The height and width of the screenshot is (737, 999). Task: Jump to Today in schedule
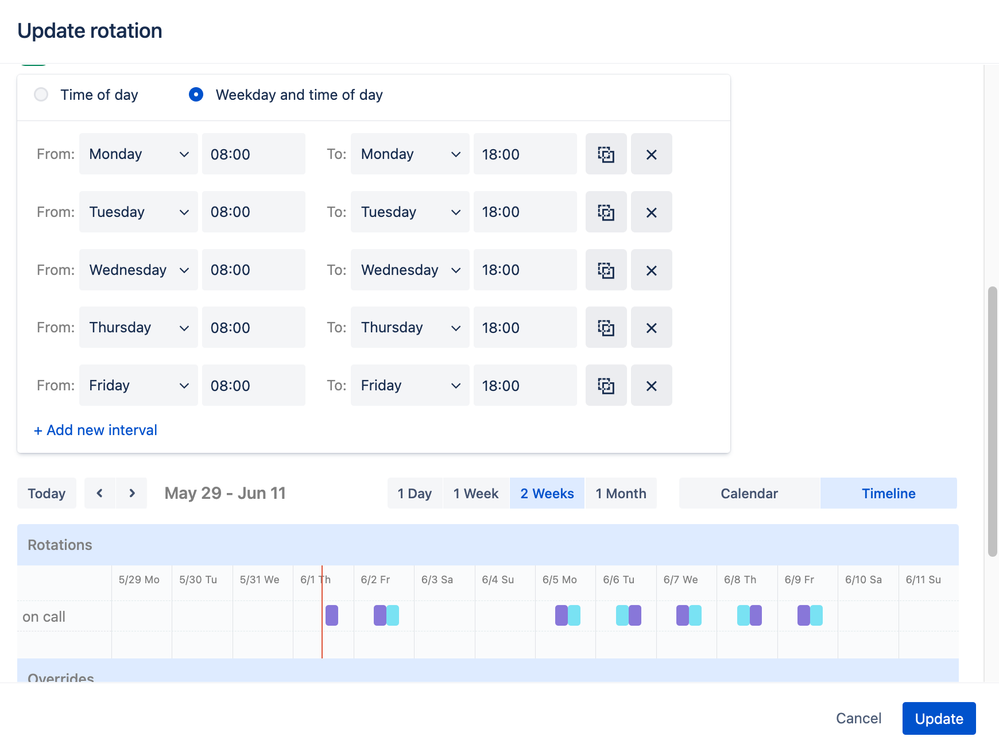[x=47, y=493]
